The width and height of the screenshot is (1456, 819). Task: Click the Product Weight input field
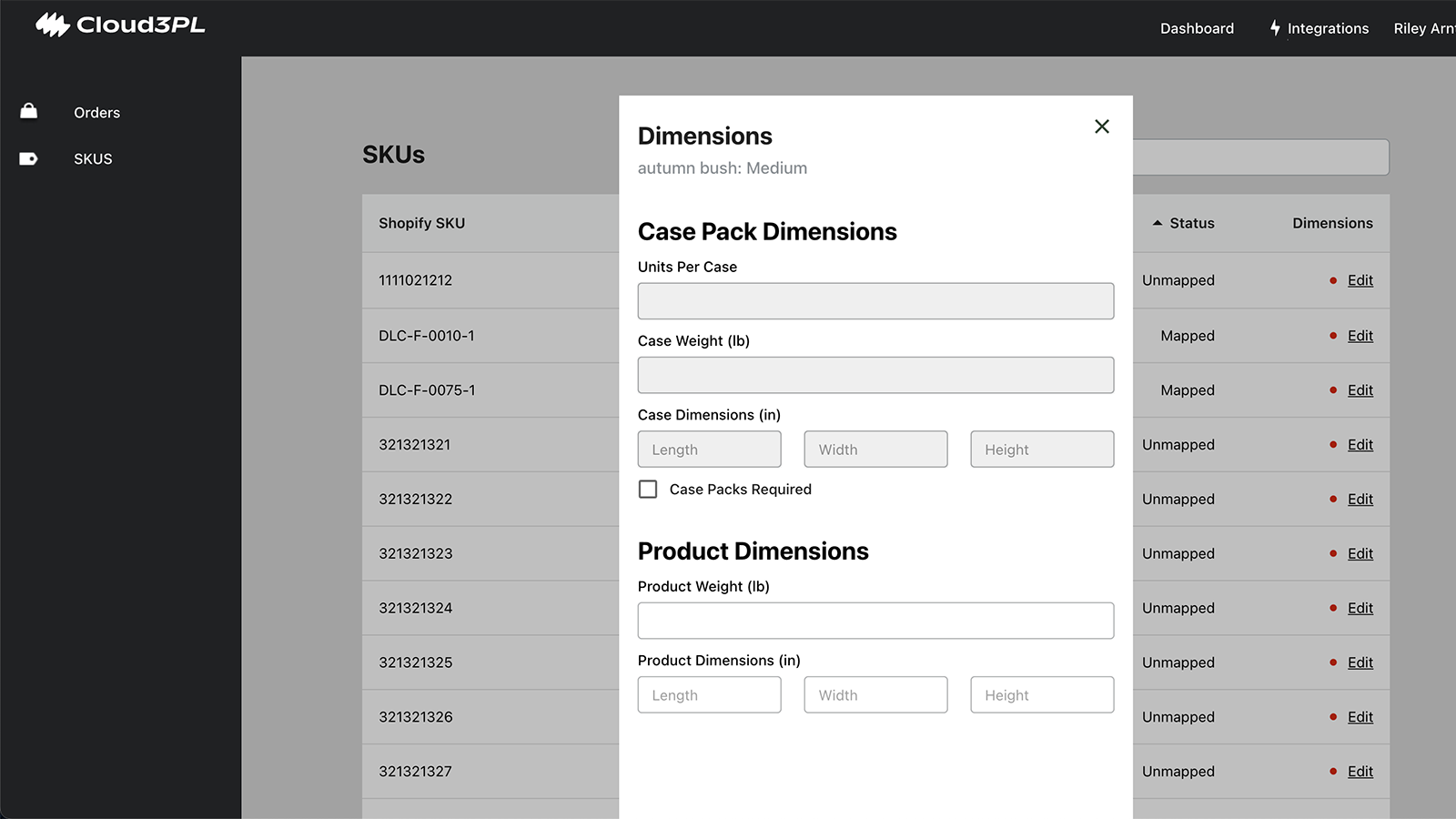click(875, 621)
